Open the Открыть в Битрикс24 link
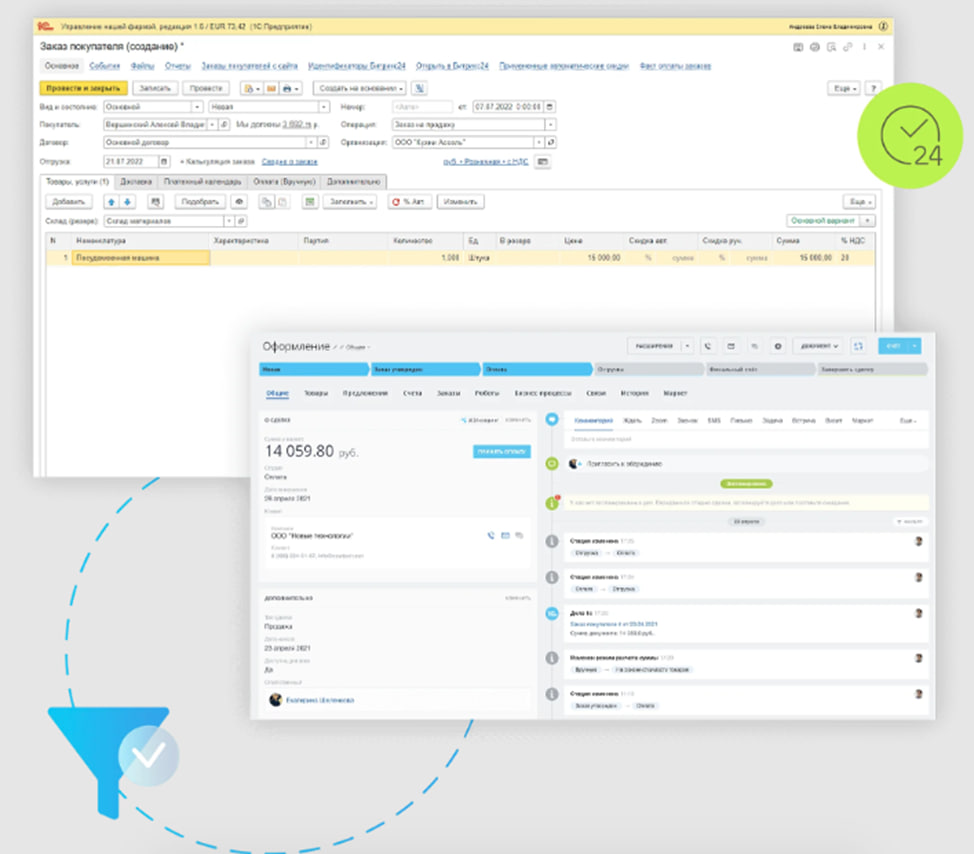 [452, 66]
